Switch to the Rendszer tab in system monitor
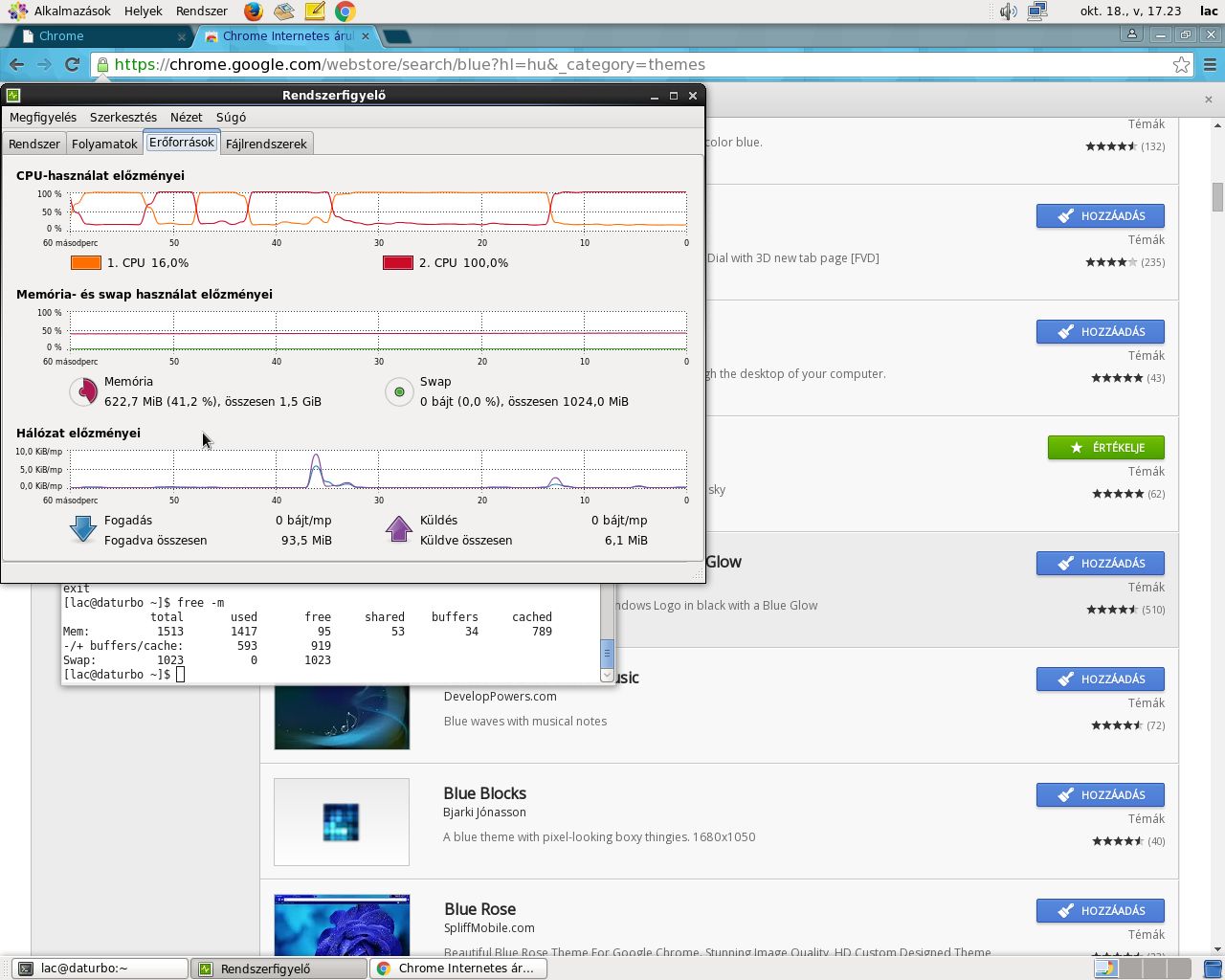 tap(34, 144)
